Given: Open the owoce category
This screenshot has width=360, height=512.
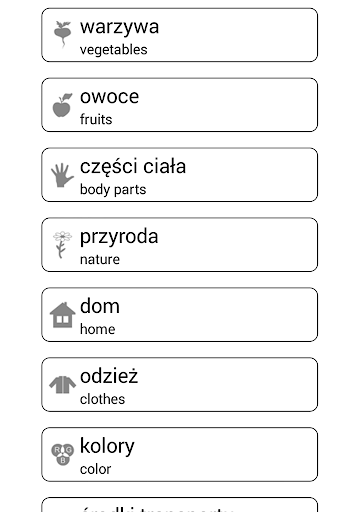Looking at the screenshot, I should 179,105.
